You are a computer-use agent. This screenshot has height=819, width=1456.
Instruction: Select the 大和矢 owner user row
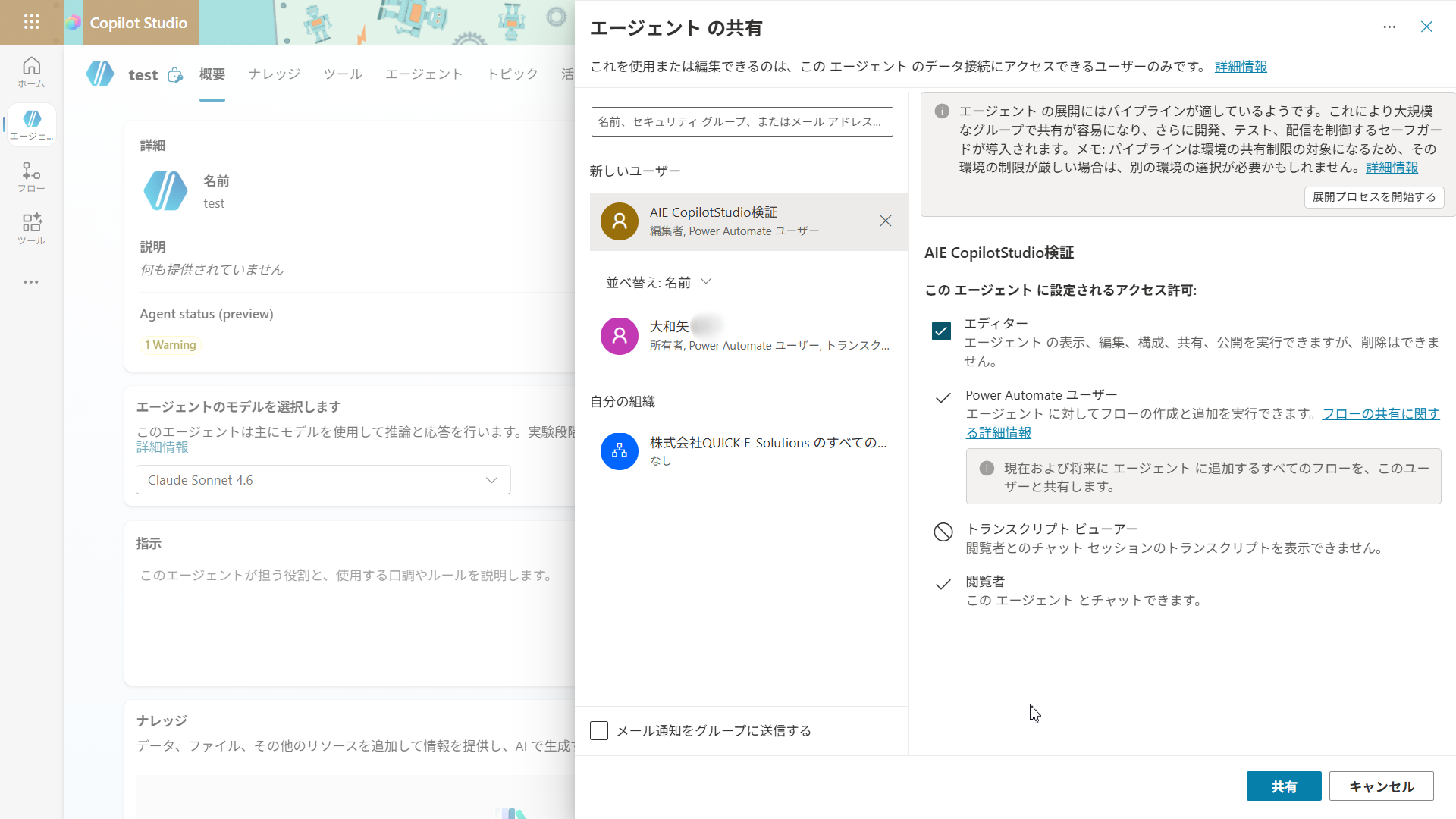tap(748, 336)
